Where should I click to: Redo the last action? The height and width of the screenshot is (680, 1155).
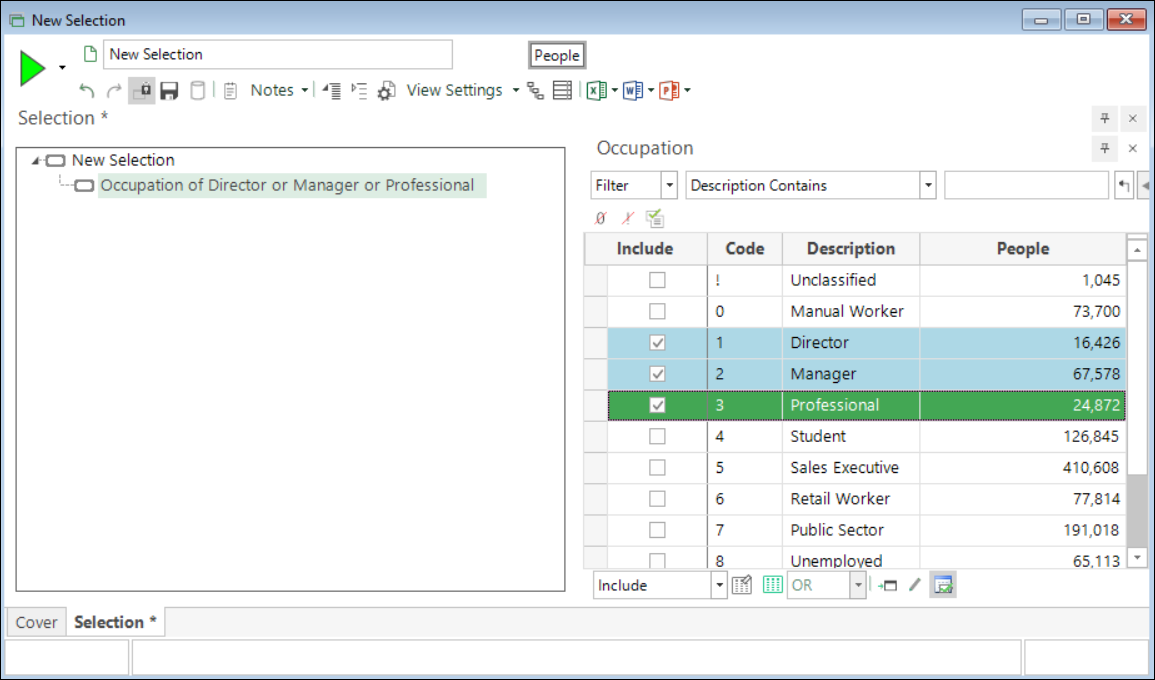pyautogui.click(x=113, y=91)
